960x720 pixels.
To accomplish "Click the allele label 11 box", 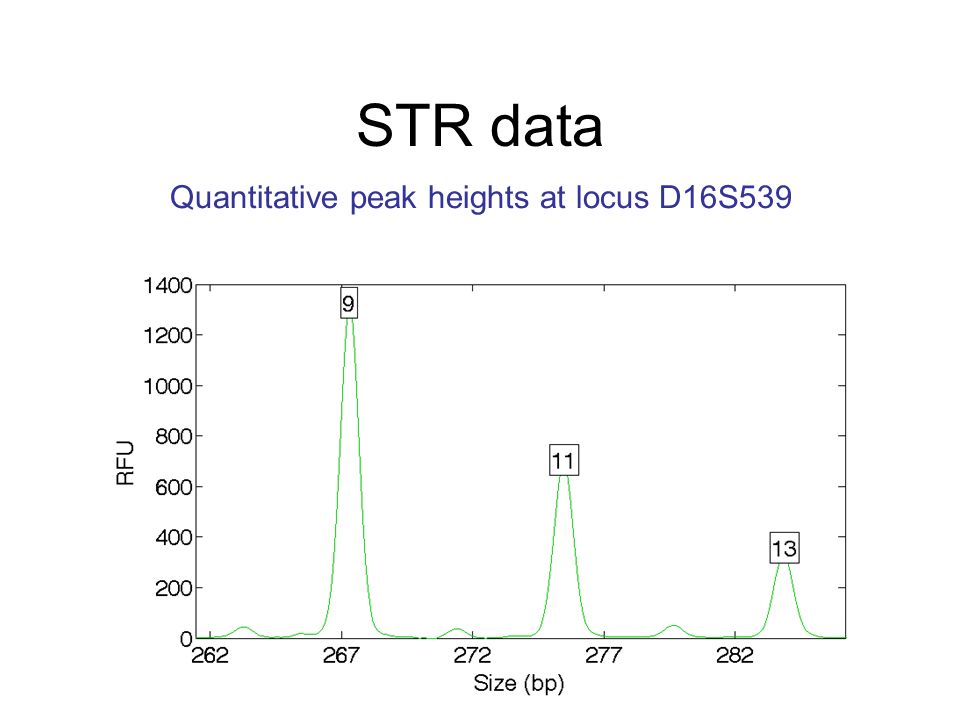I will [564, 460].
